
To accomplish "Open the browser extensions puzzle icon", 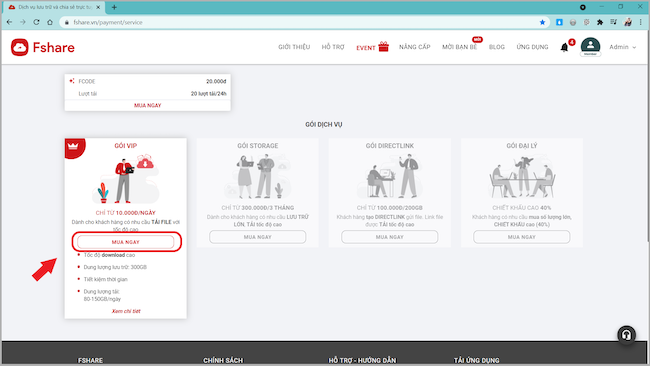I will click(x=600, y=22).
